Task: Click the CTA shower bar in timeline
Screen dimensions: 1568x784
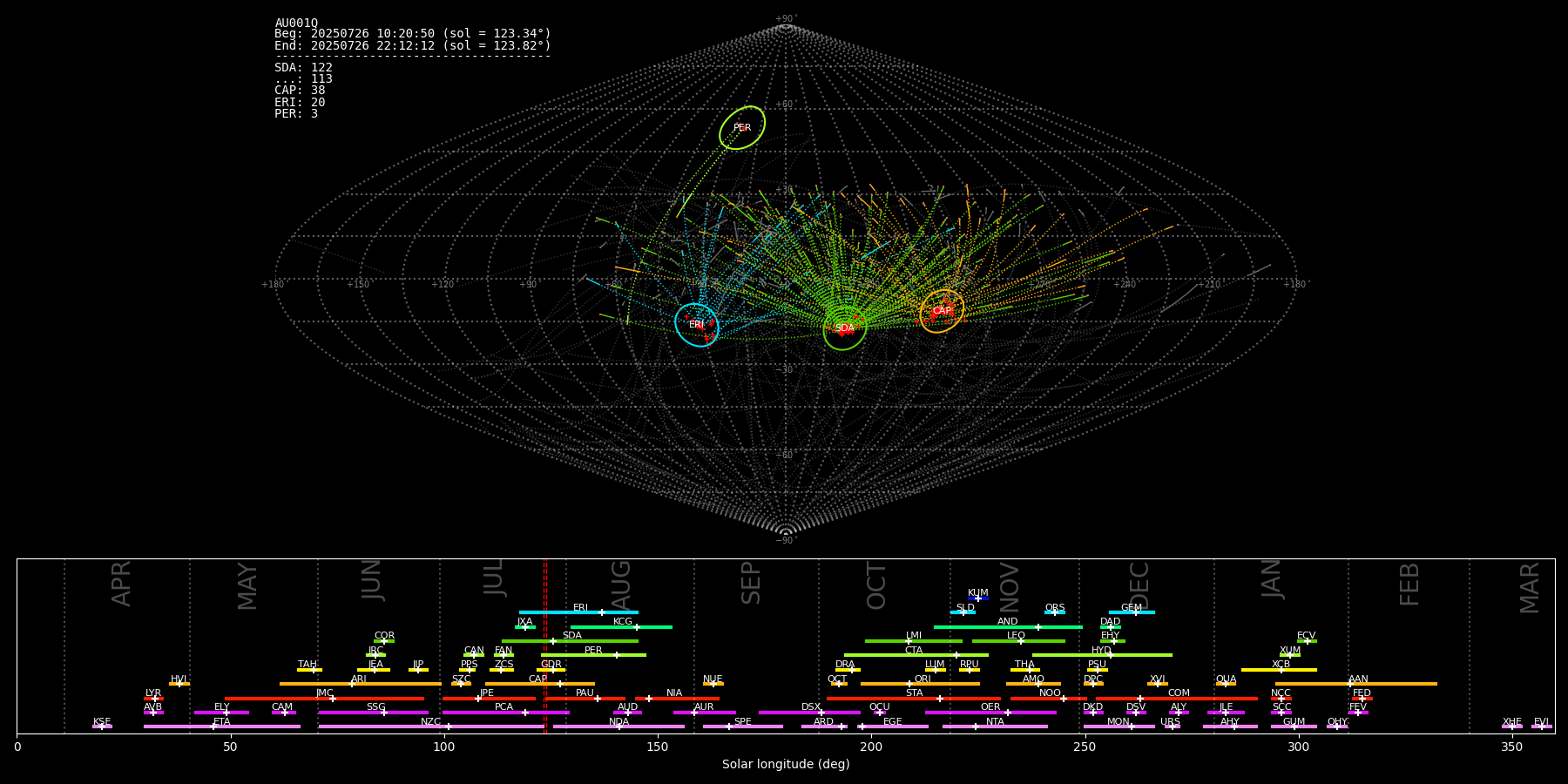Action: (916, 655)
